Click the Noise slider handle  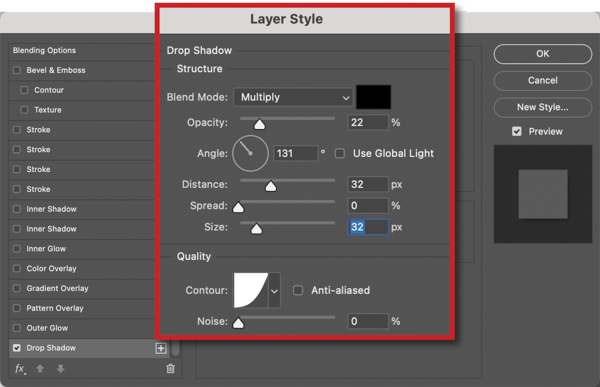238,323
